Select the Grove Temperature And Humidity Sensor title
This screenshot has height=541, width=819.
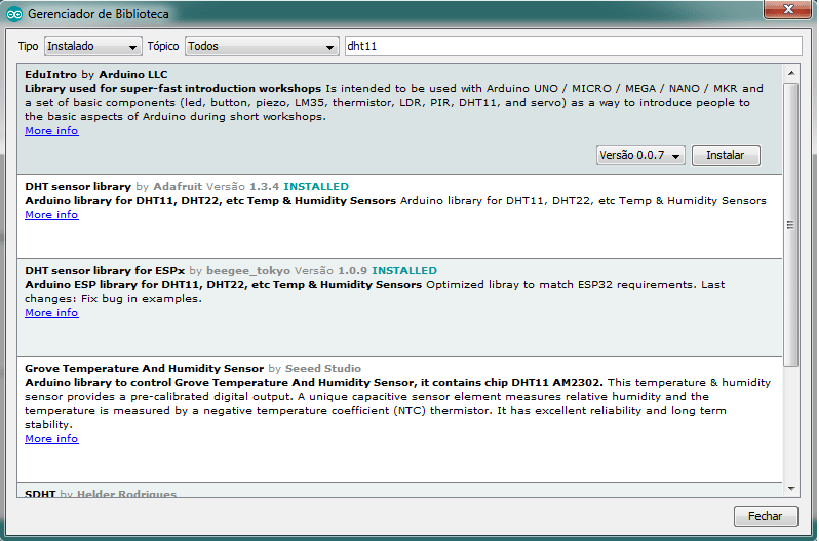coord(145,369)
